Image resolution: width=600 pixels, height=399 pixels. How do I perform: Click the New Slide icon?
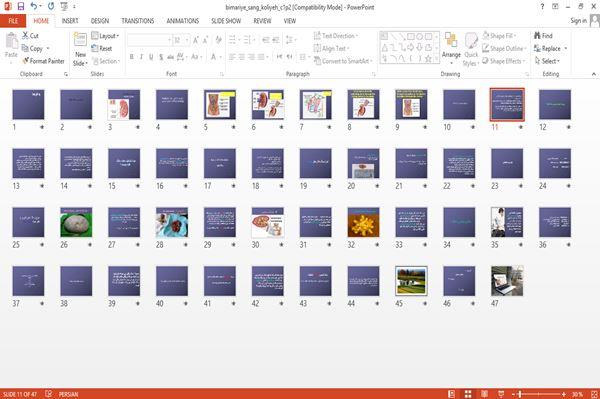coord(80,40)
